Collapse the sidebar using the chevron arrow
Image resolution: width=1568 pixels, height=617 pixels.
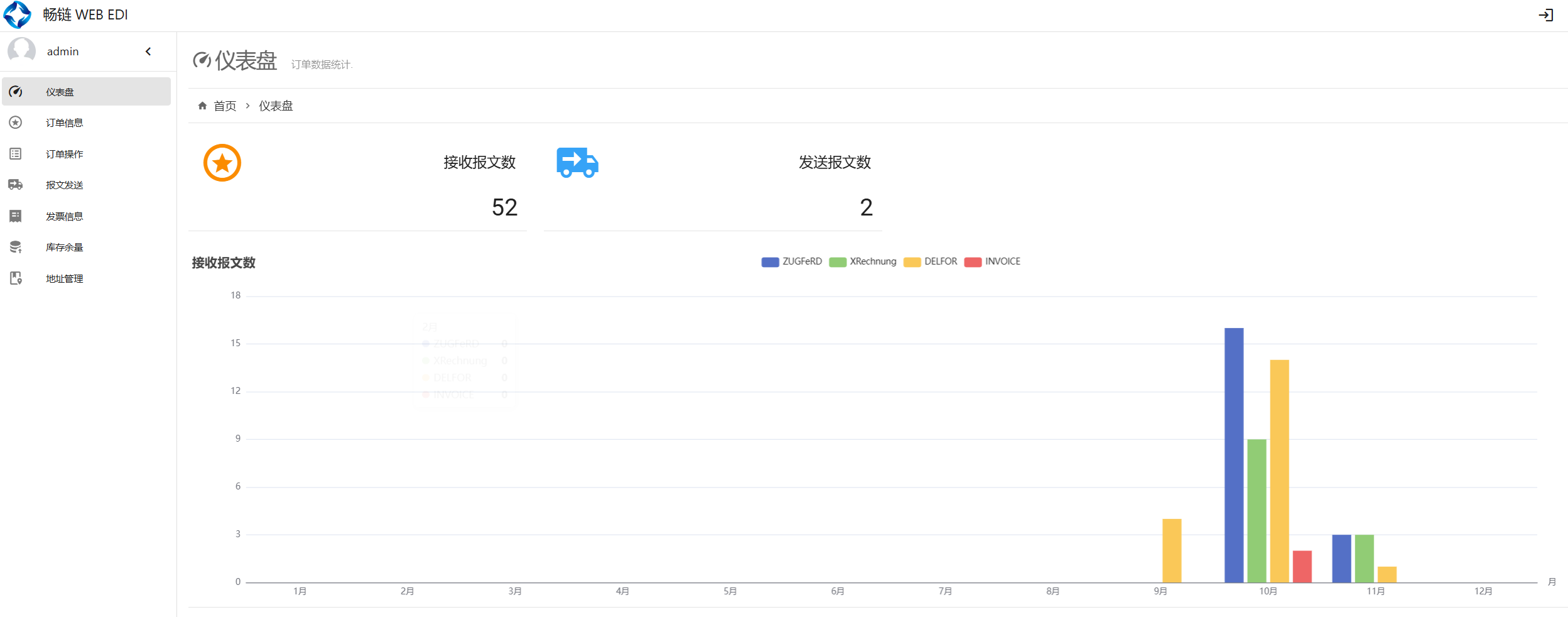point(148,52)
